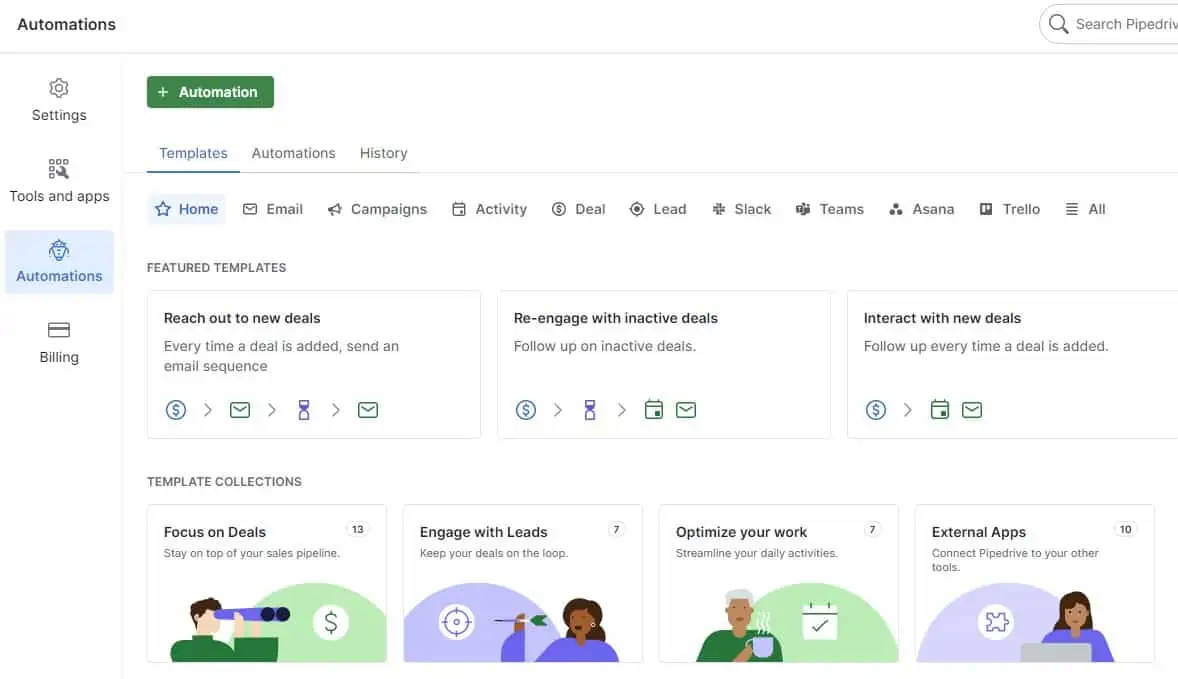Viewport: 1178px width, 679px height.
Task: Click the 7 count badge on Engage with Leads
Action: click(616, 530)
